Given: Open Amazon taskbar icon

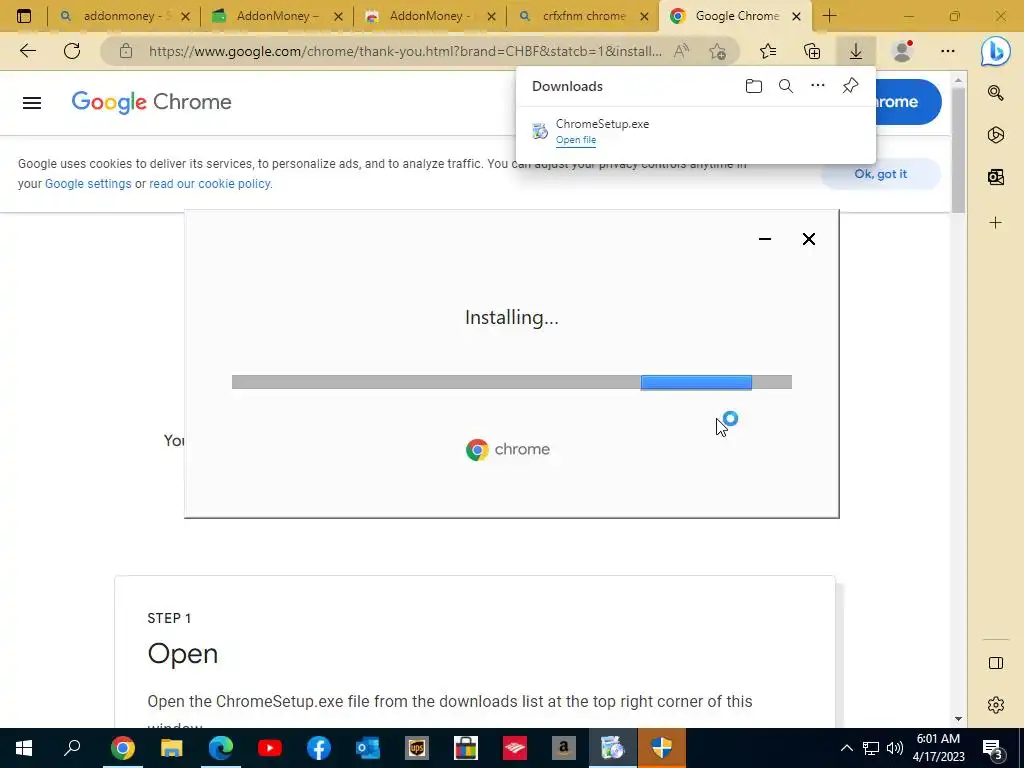Looking at the screenshot, I should pos(563,748).
